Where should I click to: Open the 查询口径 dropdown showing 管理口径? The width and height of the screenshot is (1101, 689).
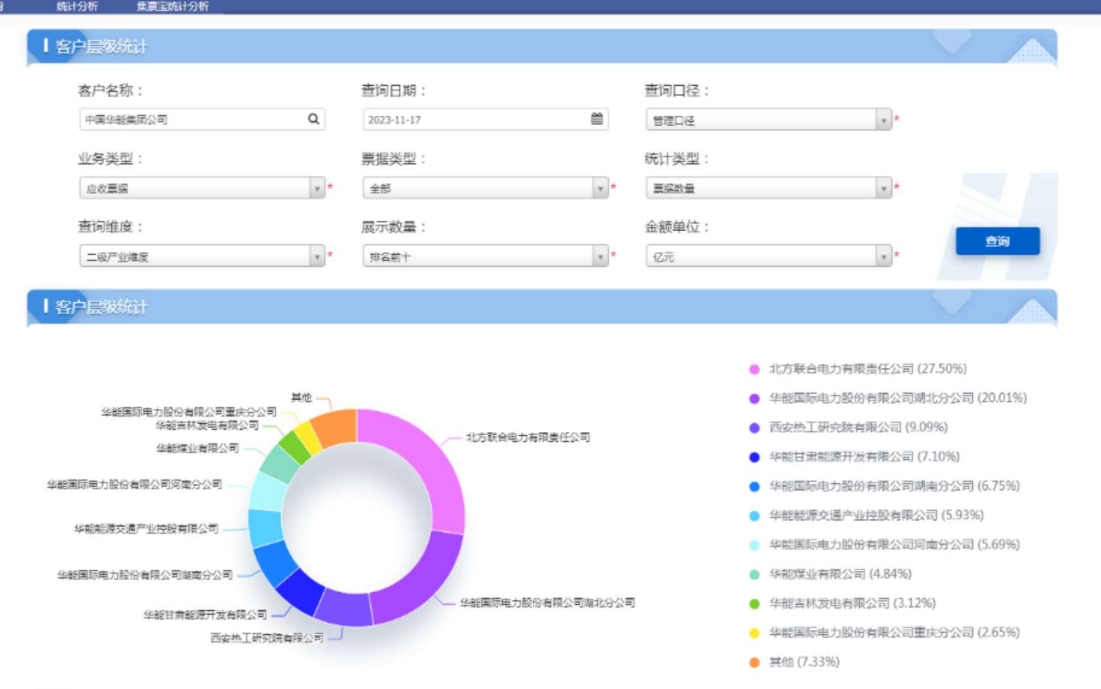pos(768,120)
